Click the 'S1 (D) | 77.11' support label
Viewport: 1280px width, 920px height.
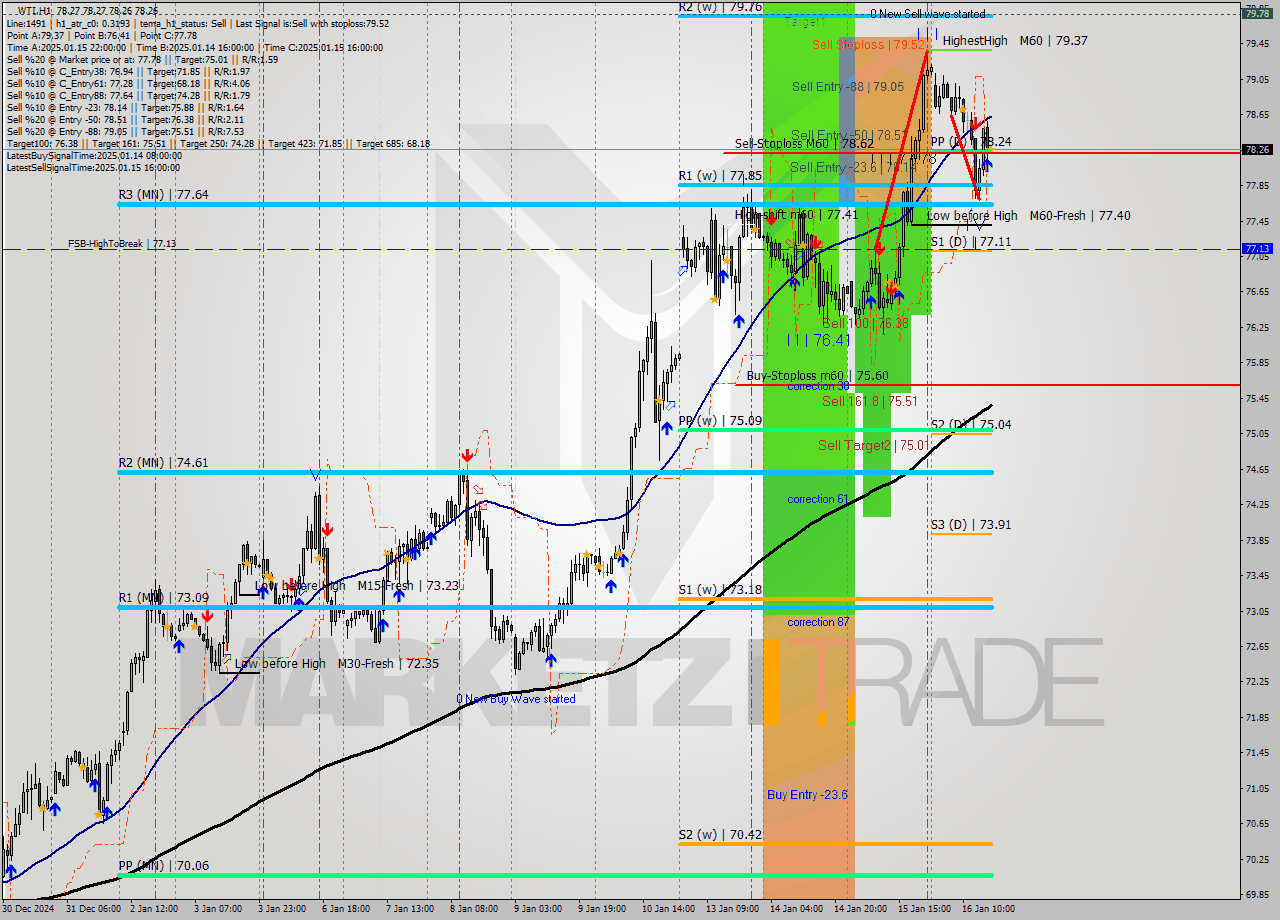971,242
